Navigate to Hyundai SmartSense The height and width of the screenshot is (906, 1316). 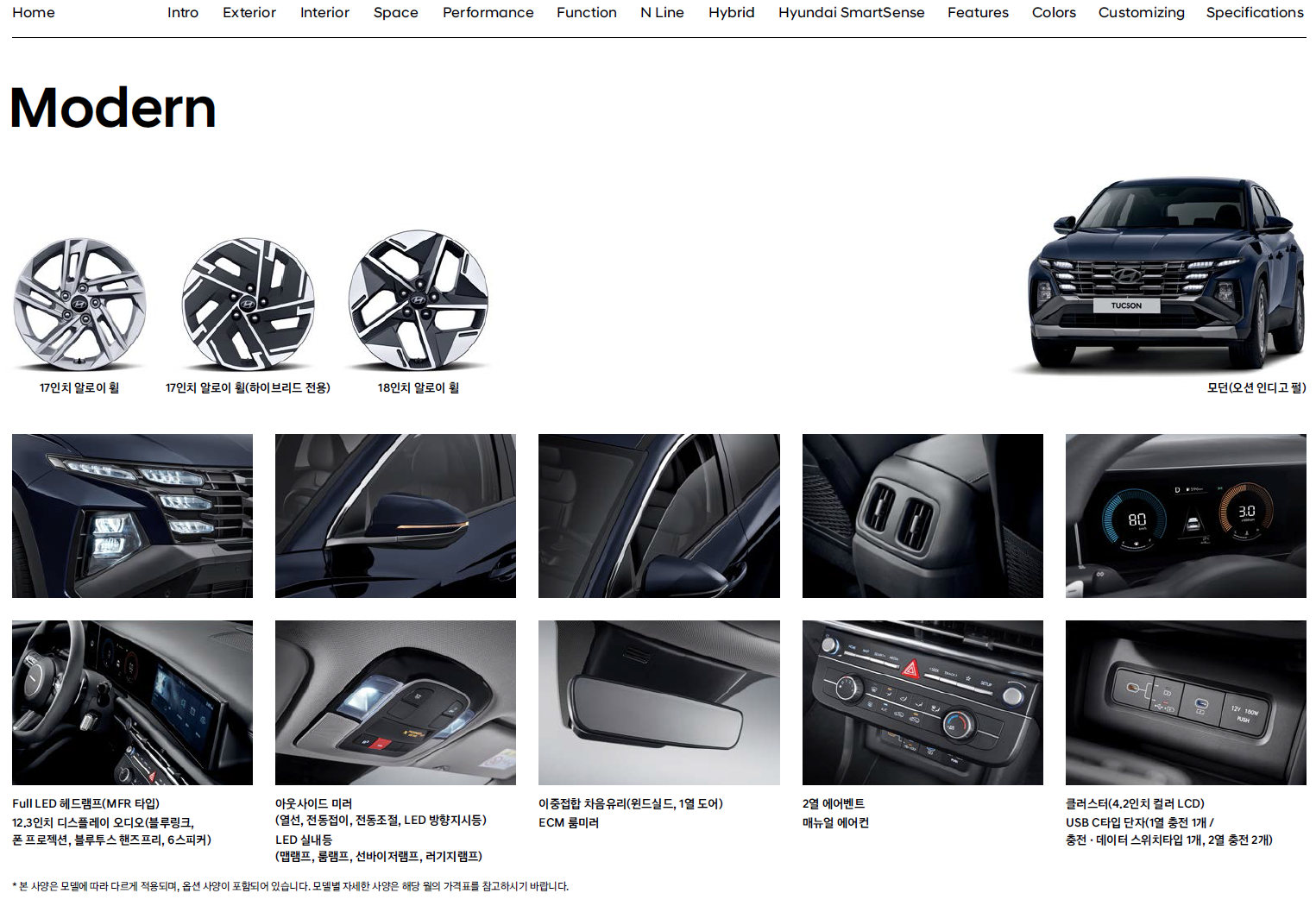click(852, 13)
